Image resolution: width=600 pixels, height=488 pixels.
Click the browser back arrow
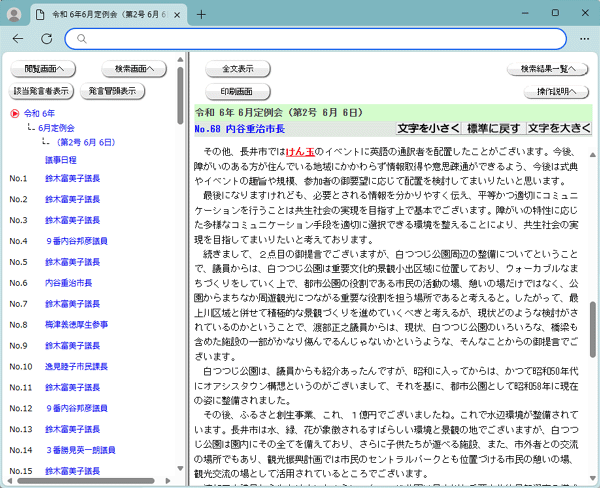pyautogui.click(x=18, y=39)
